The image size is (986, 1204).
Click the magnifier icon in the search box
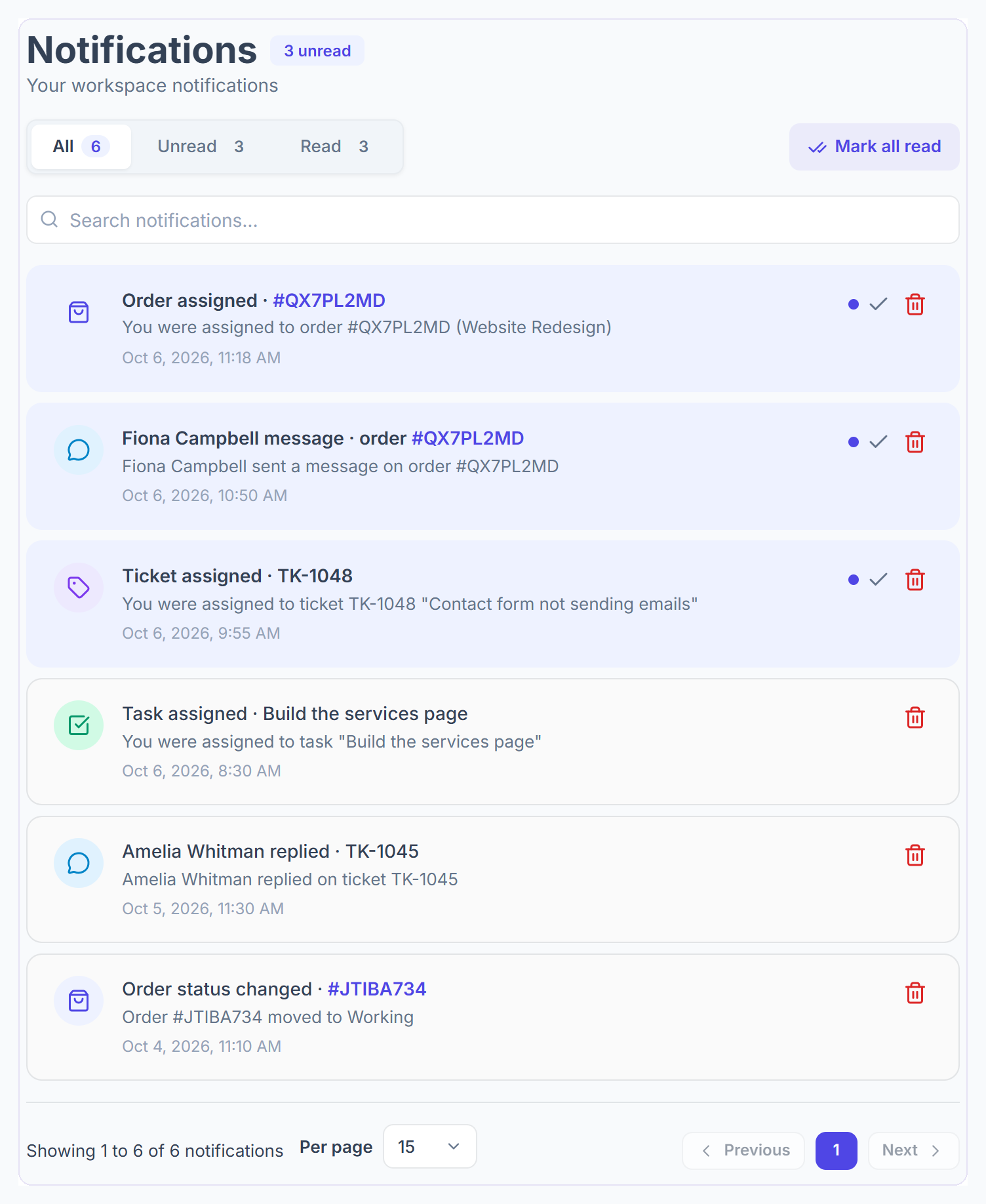(49, 220)
